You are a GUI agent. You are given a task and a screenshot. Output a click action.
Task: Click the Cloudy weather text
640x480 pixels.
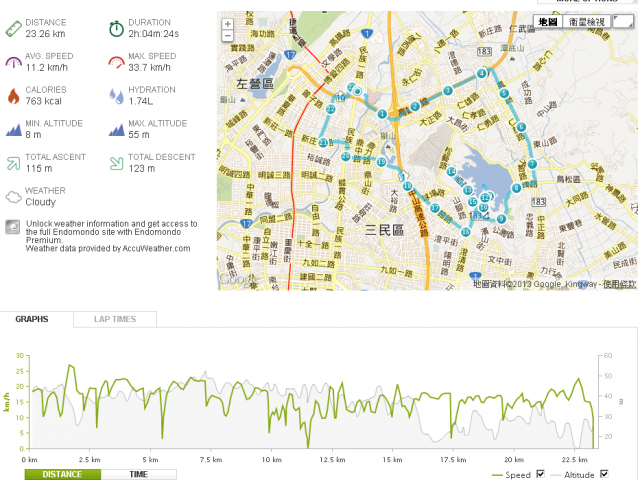(40, 202)
